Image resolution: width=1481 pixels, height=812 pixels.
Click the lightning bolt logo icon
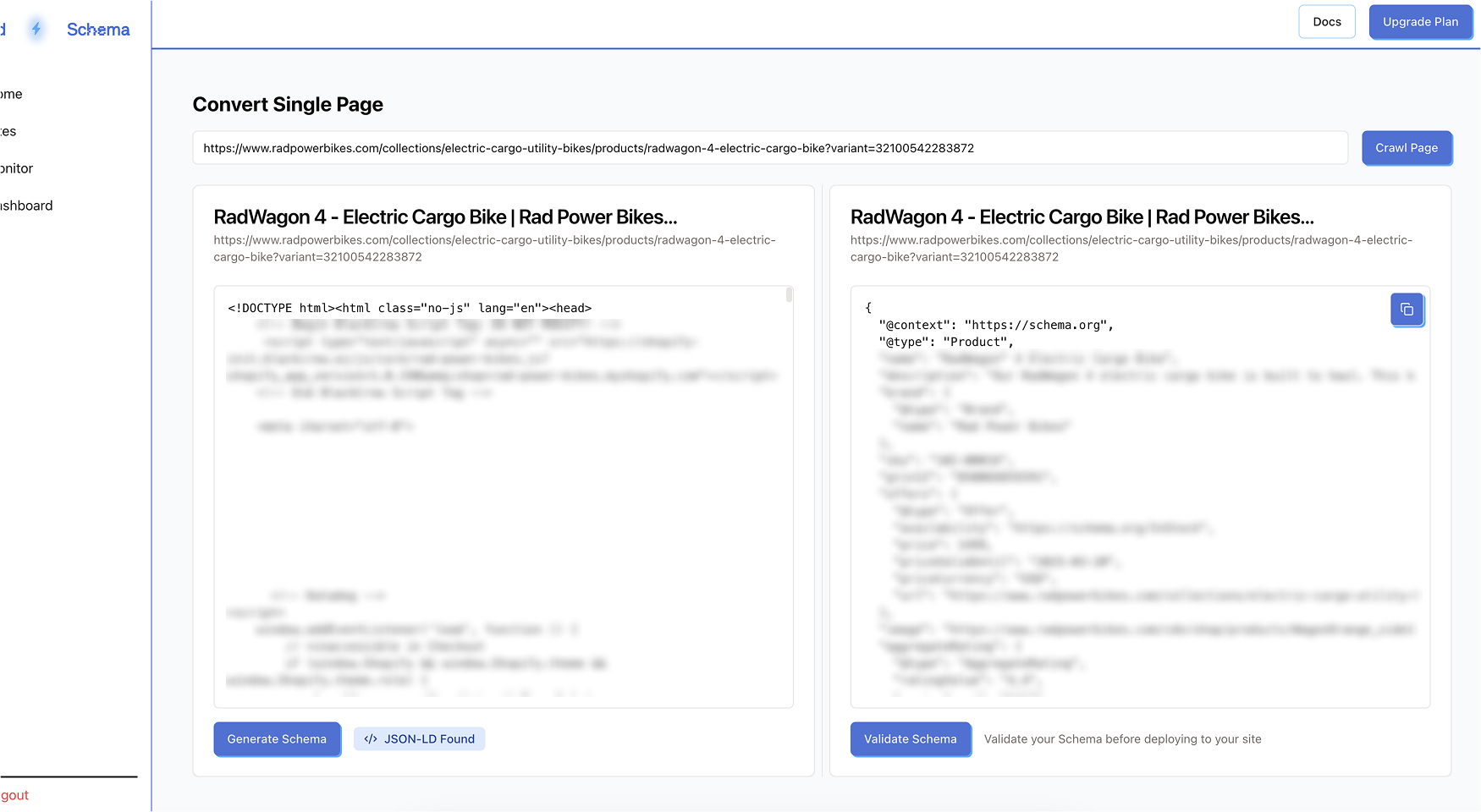36,30
